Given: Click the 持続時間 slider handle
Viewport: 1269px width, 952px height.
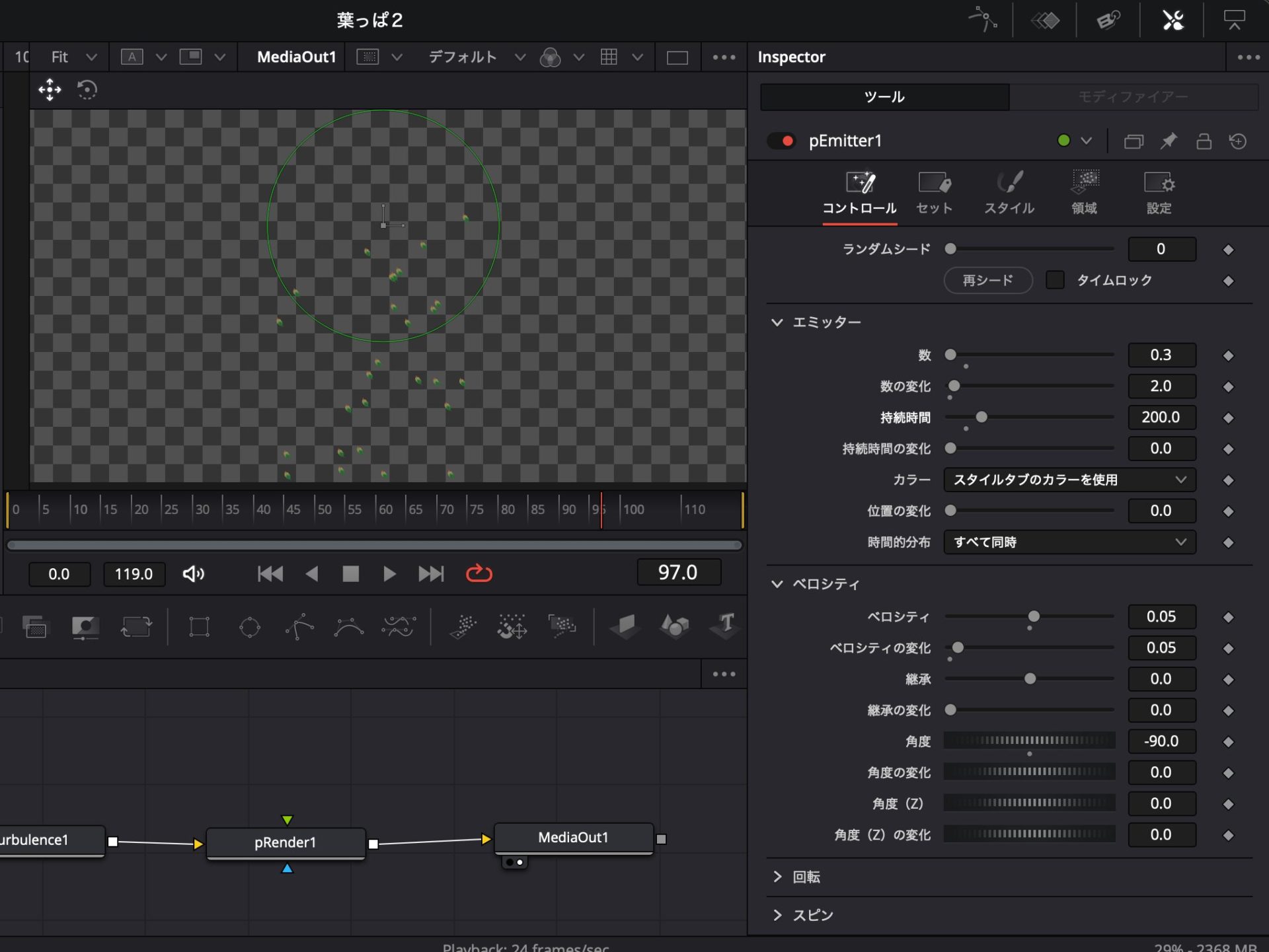Looking at the screenshot, I should point(981,417).
